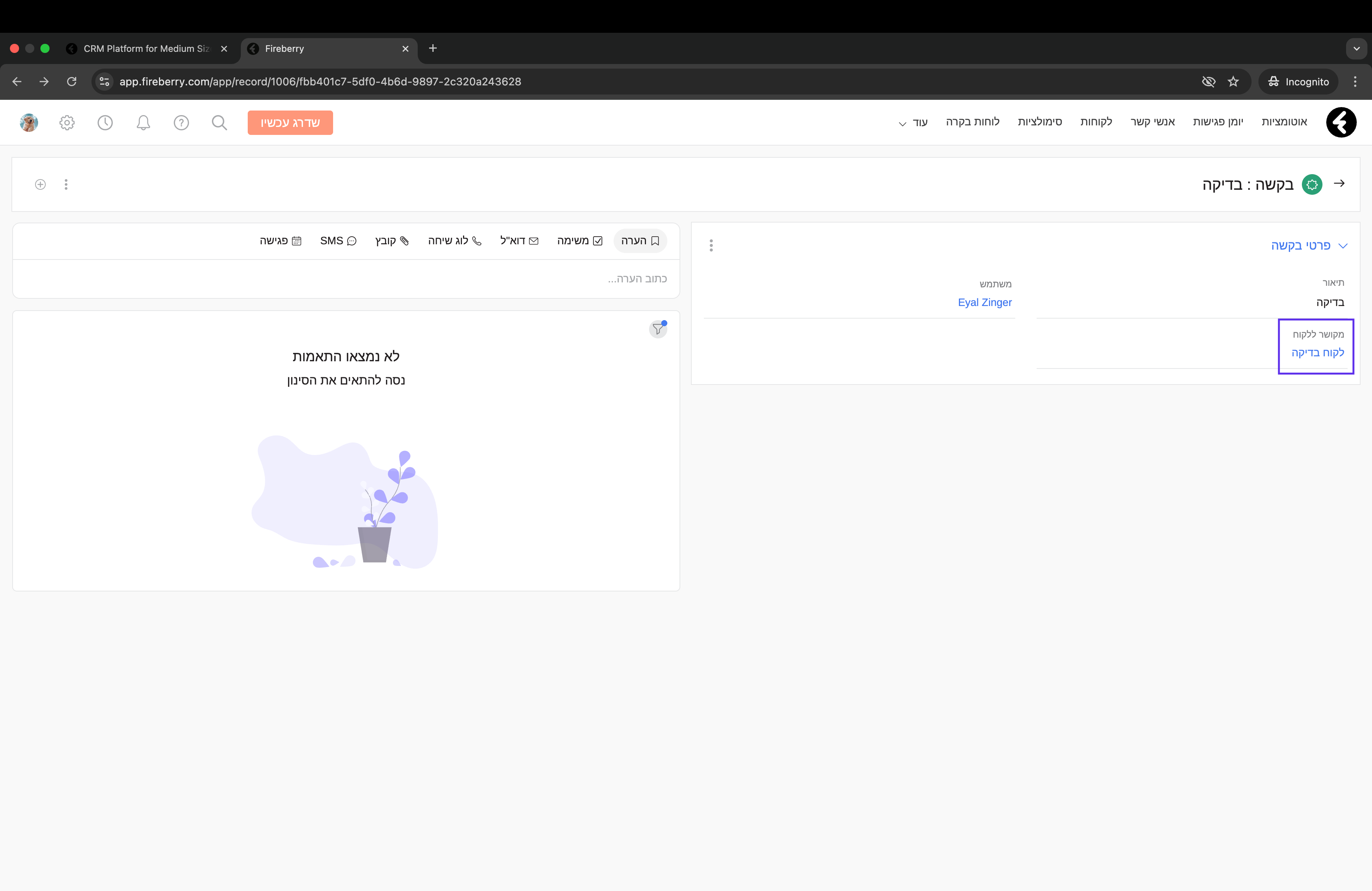This screenshot has width=1372, height=891.
Task: Click the שדרג עכשיו upgrade button
Action: (290, 122)
